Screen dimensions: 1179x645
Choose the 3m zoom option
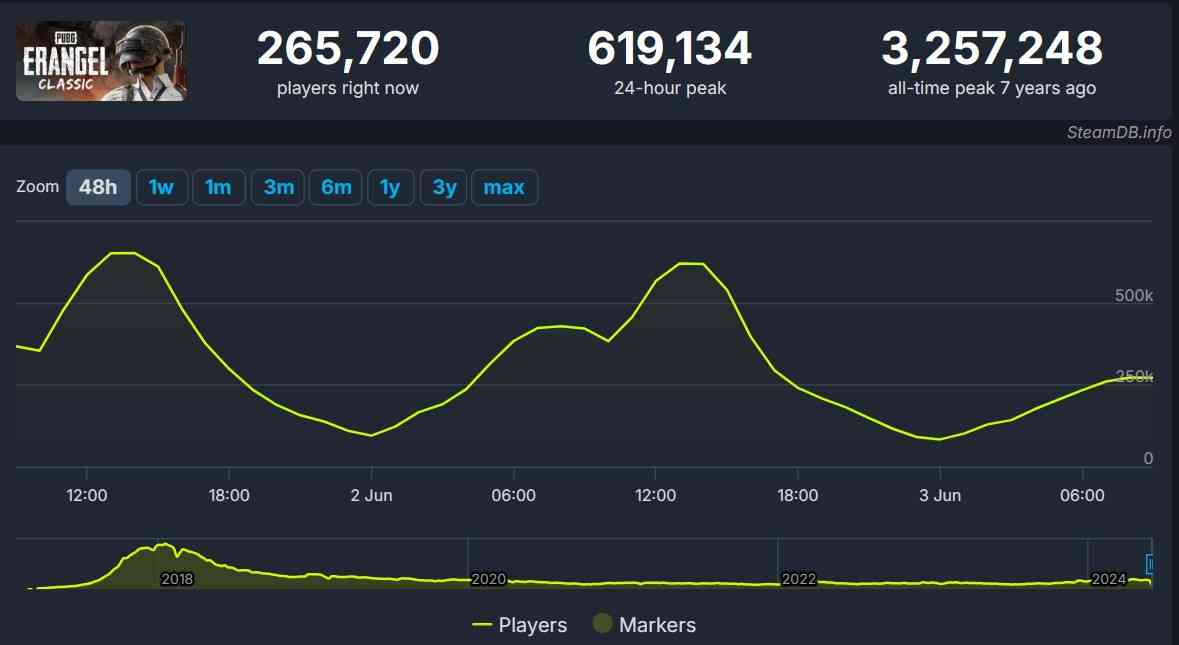click(278, 187)
